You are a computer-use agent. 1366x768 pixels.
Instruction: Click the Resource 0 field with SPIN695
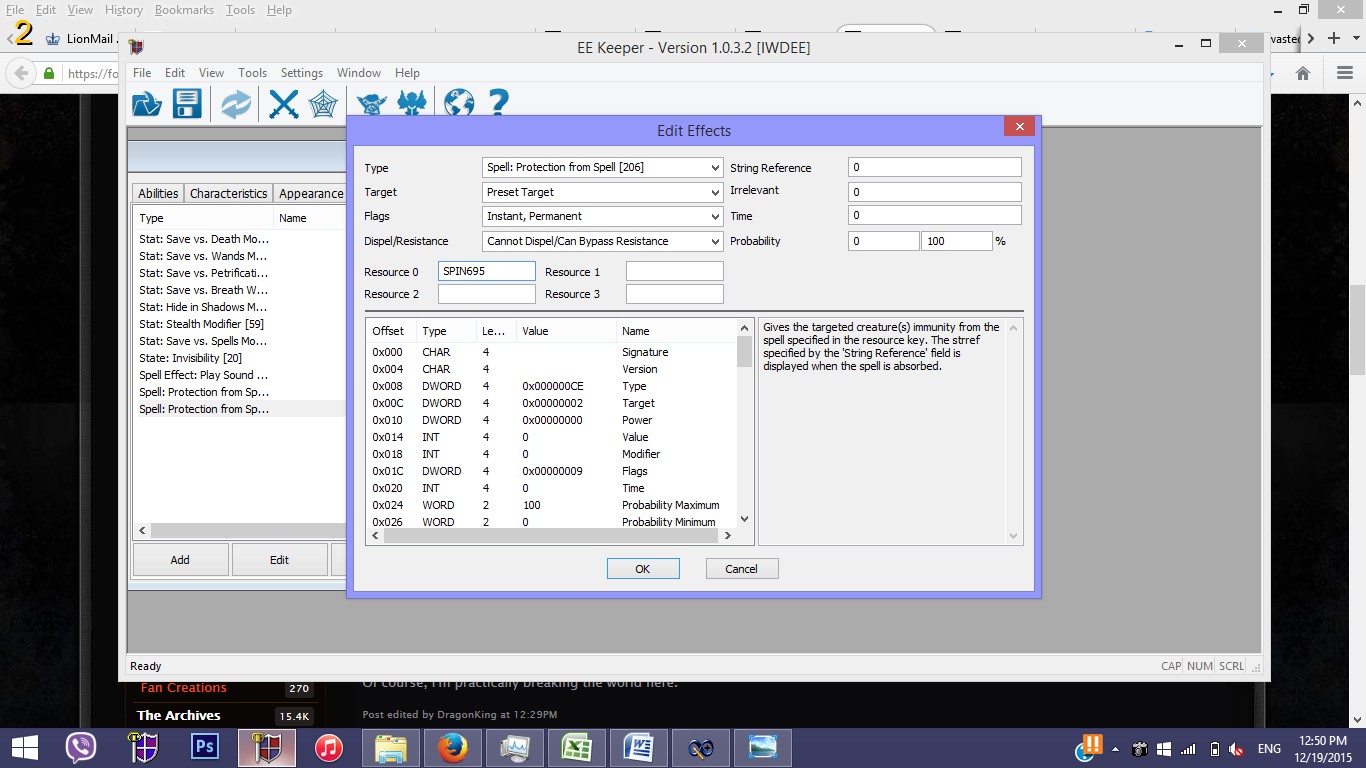click(487, 271)
